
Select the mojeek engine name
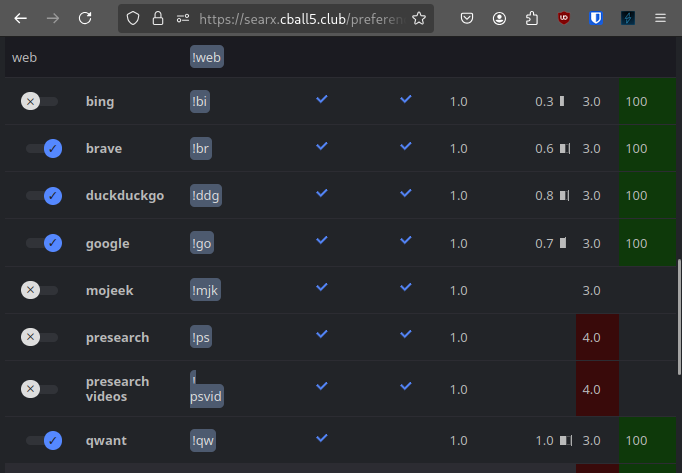click(110, 290)
